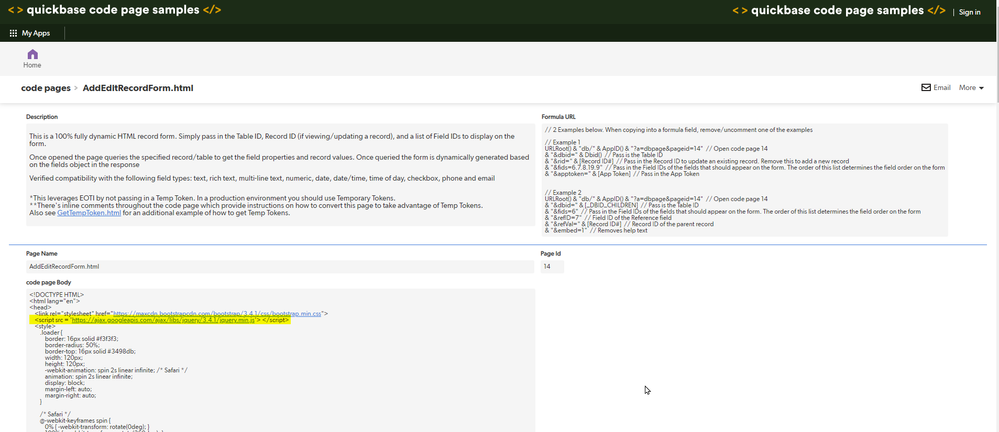Click the Description label
This screenshot has height=432, width=999.
[42, 117]
